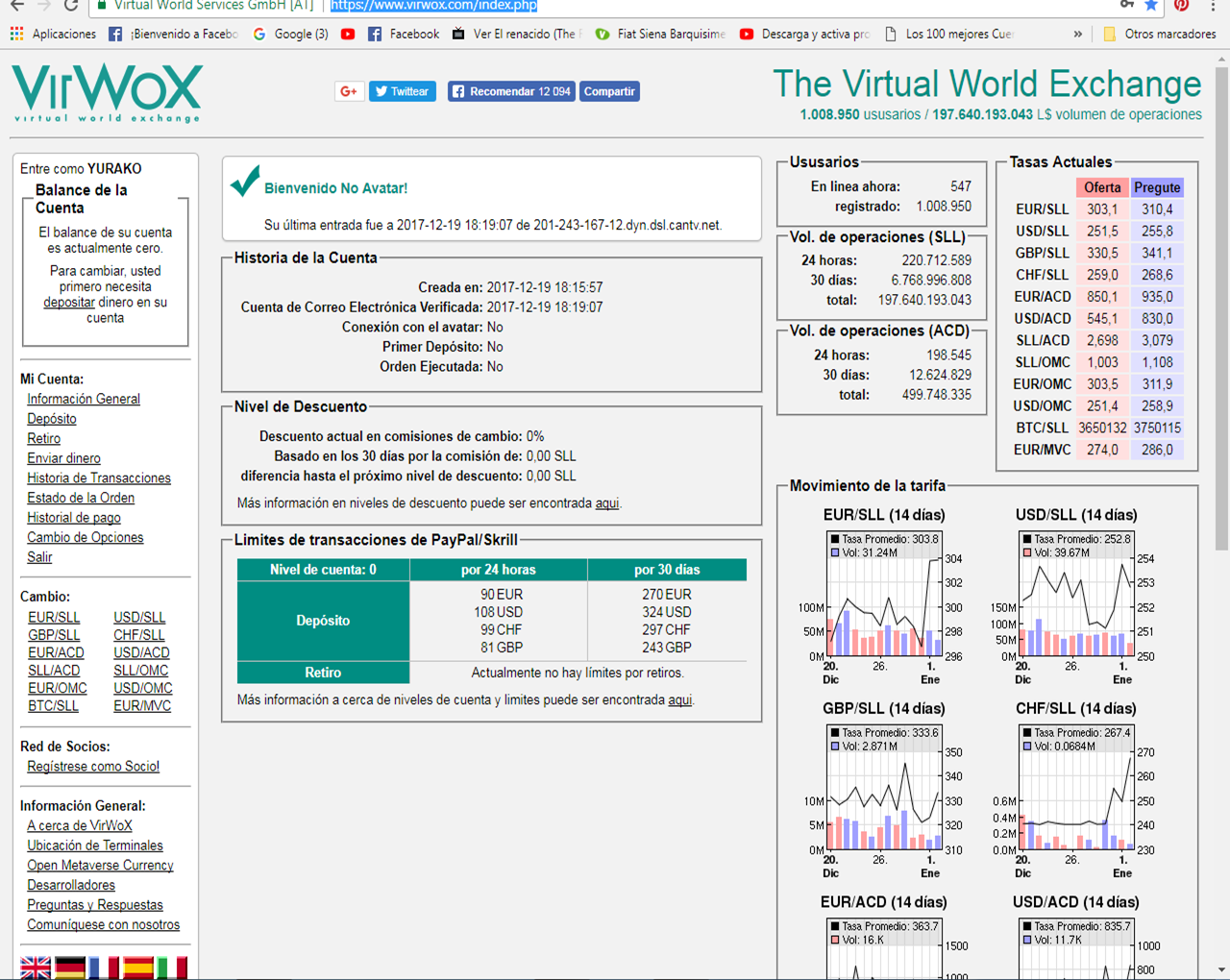The height and width of the screenshot is (980, 1230).
Task: Open Historia de Transacciones link
Action: click(x=99, y=478)
